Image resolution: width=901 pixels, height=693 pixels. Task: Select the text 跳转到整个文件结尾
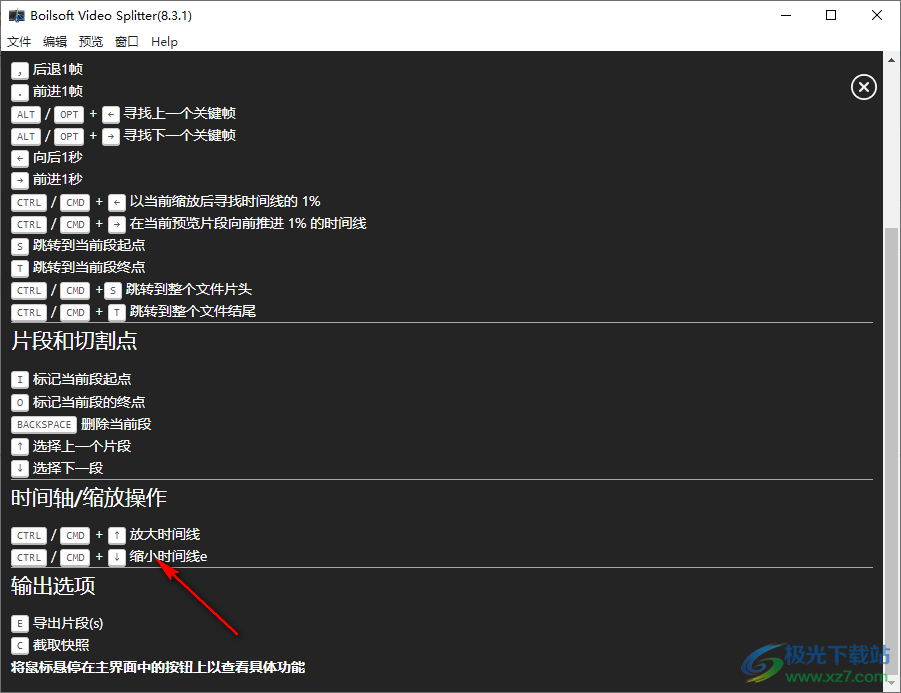[192, 311]
